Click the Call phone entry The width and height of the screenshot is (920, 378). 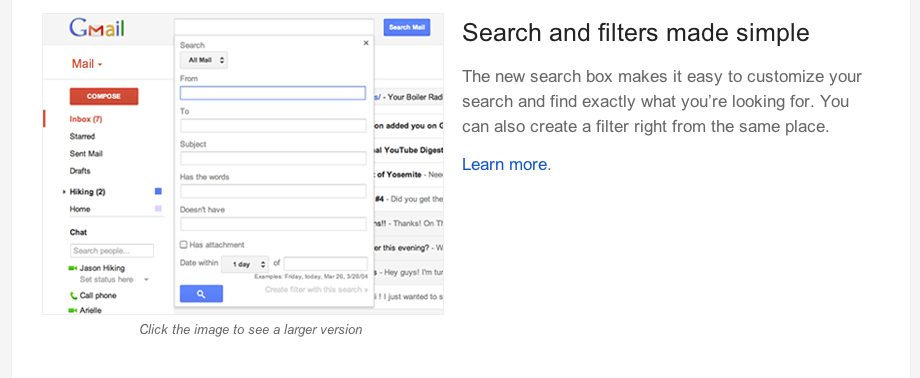pyautogui.click(x=98, y=296)
